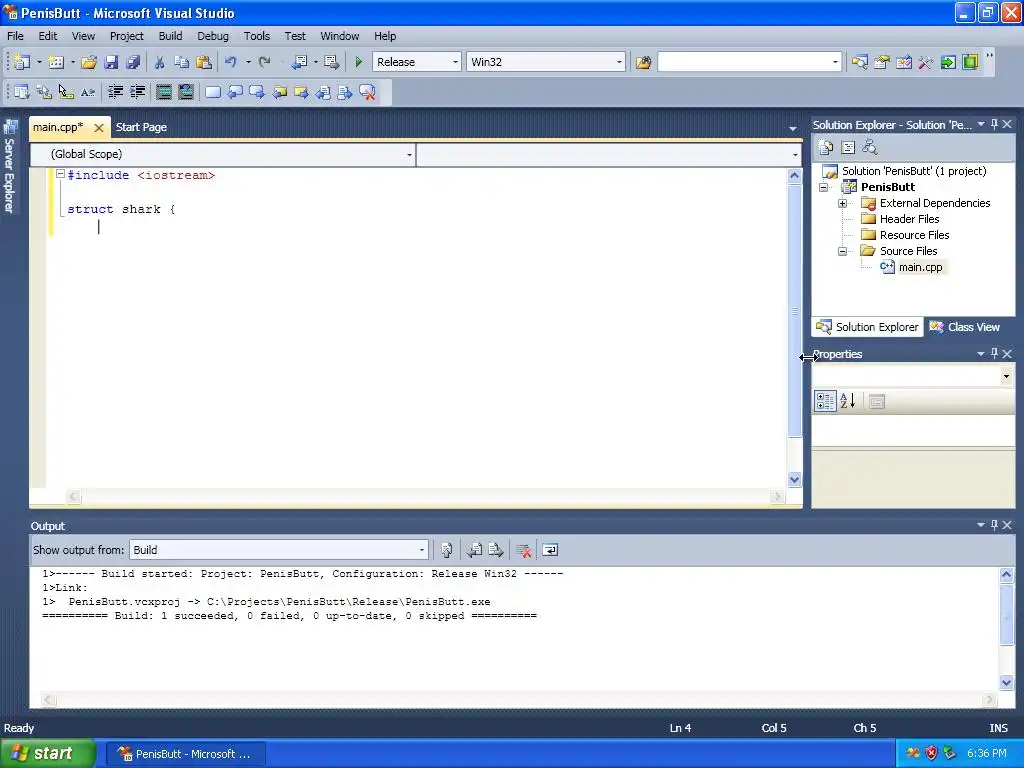Toggle auto-hide pin on the Properties panel
This screenshot has height=768, width=1024.
[994, 353]
